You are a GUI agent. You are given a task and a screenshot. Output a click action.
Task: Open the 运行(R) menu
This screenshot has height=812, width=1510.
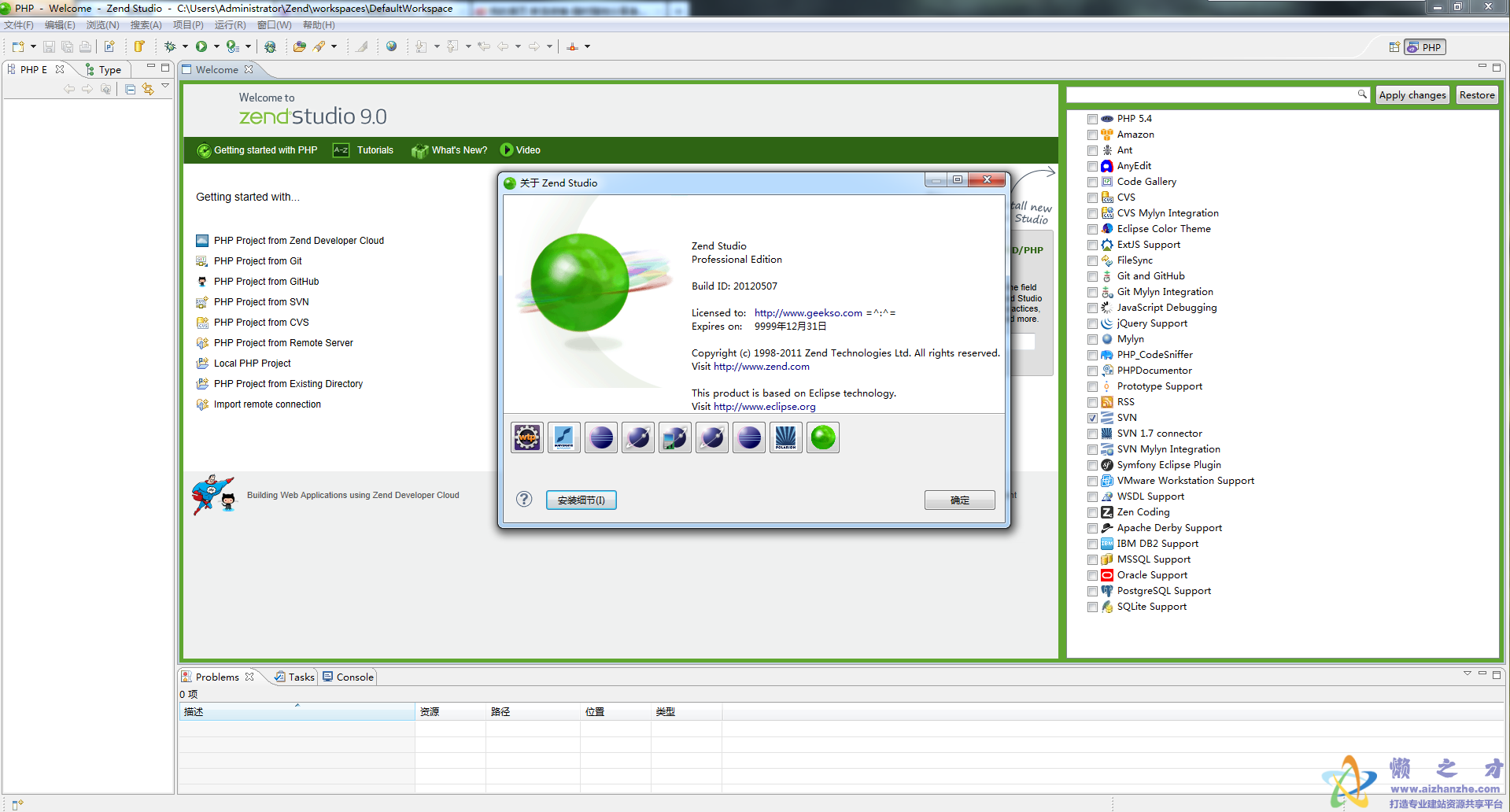click(231, 25)
